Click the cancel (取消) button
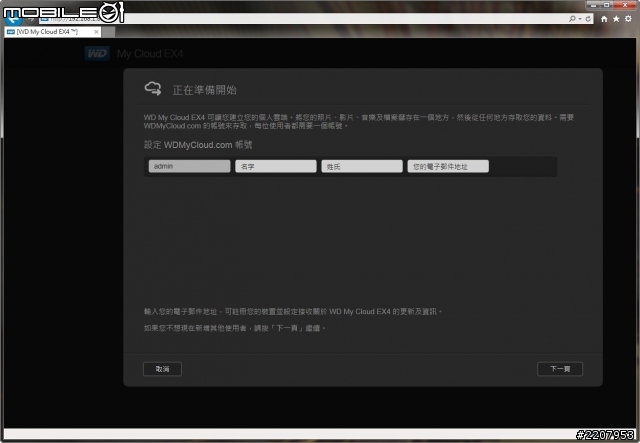This screenshot has height=443, width=640. pyautogui.click(x=162, y=369)
